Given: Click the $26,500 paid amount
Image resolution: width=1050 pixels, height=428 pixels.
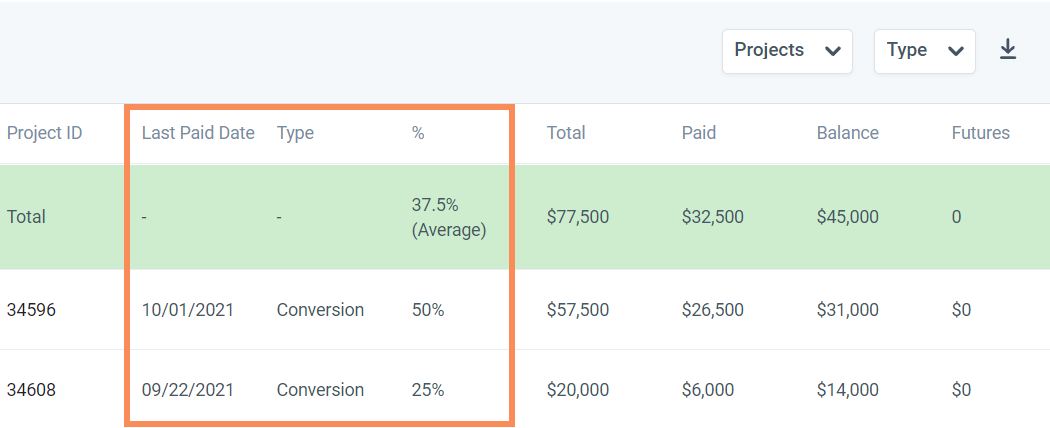Looking at the screenshot, I should click(712, 310).
